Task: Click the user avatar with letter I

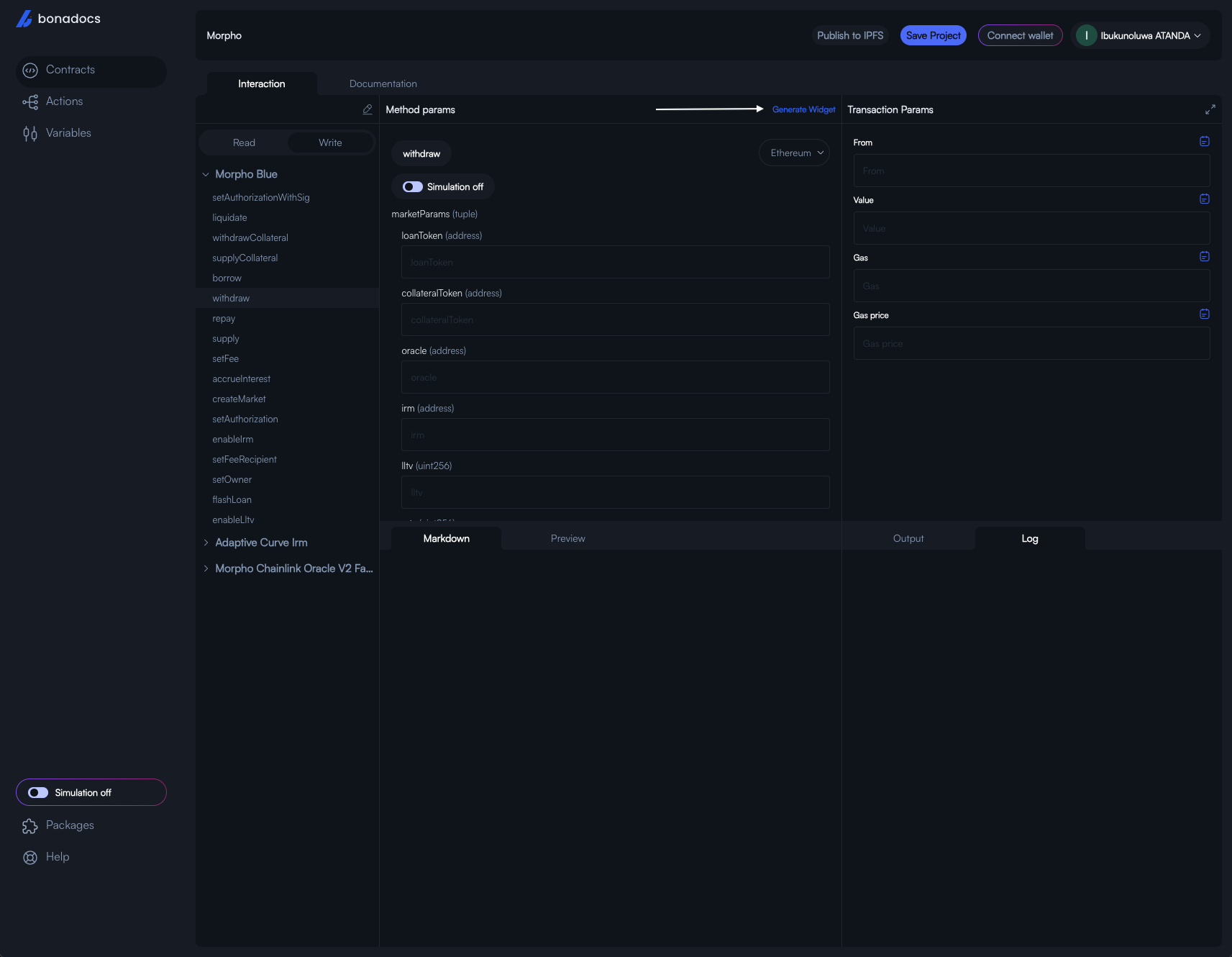Action: tap(1086, 35)
